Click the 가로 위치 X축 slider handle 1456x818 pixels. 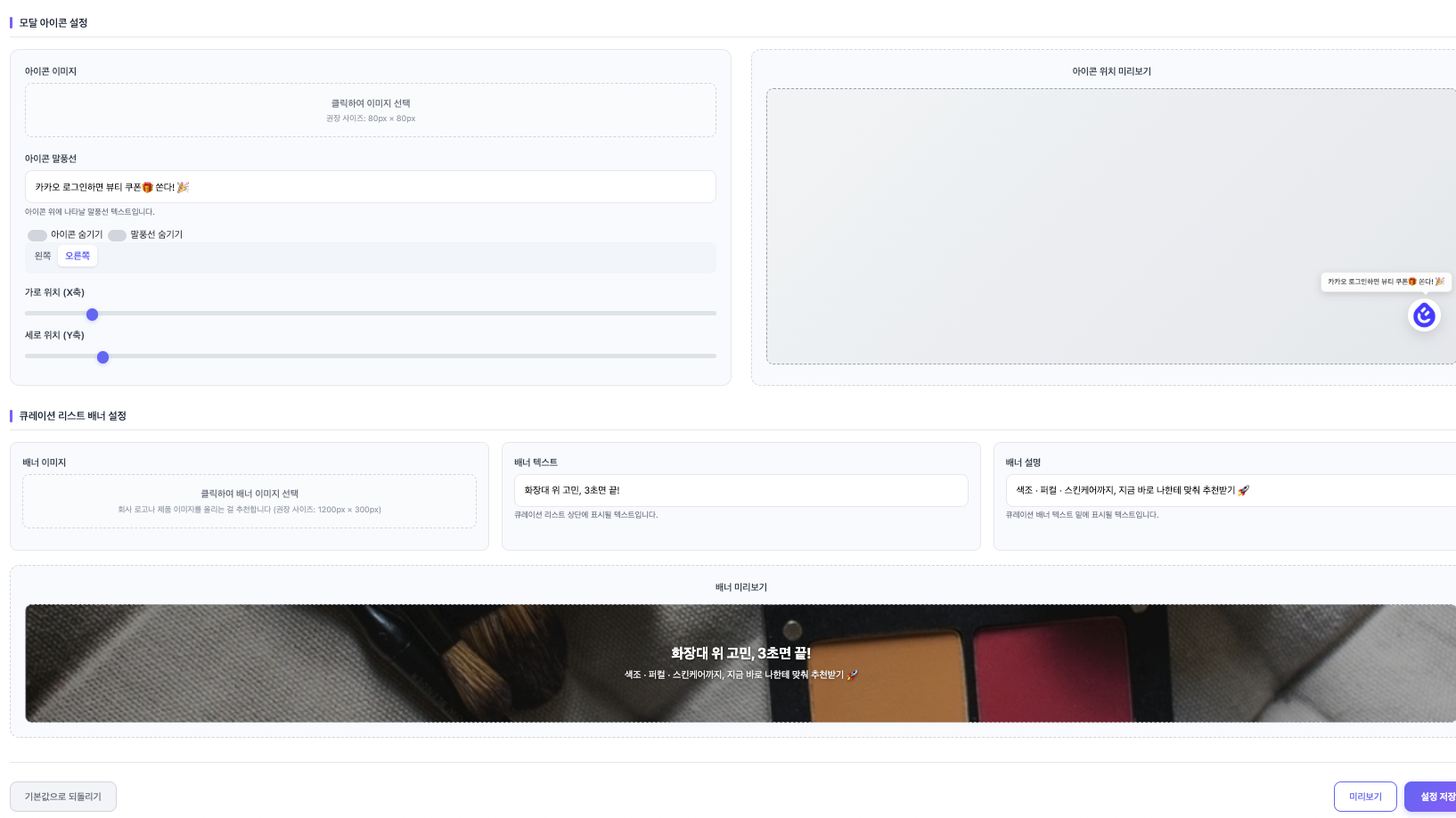(x=92, y=315)
